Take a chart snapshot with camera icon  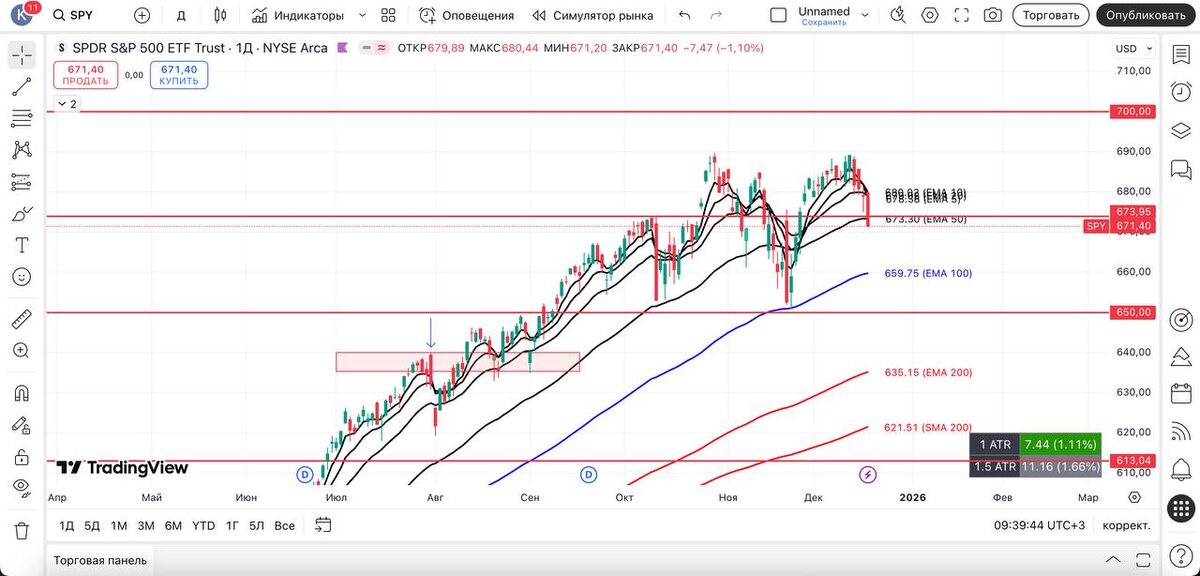click(x=993, y=15)
